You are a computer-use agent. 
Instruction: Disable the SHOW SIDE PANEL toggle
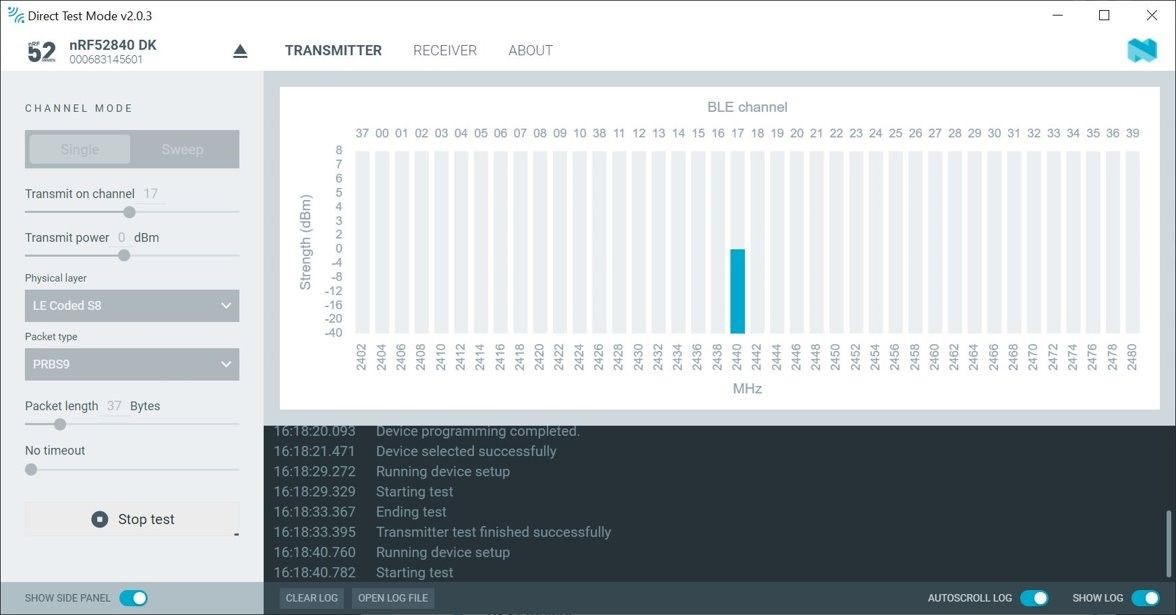coord(134,597)
